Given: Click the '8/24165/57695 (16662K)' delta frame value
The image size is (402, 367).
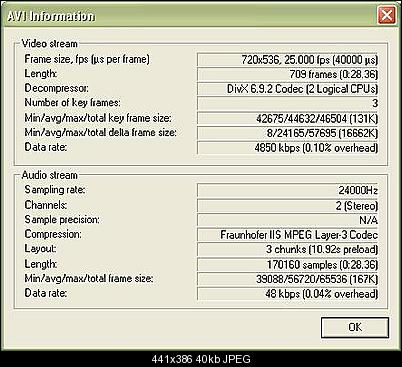Looking at the screenshot, I should pyautogui.click(x=287, y=133).
